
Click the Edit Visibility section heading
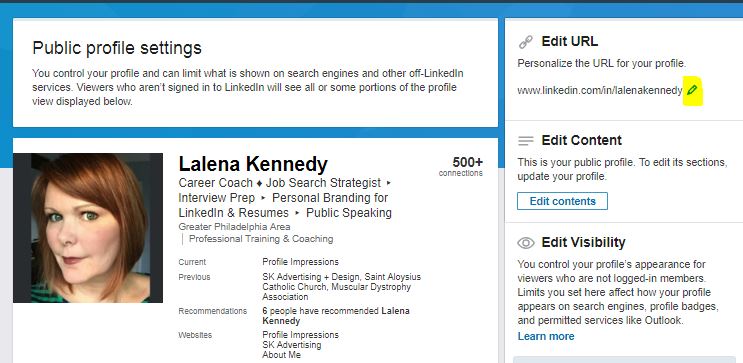point(583,242)
